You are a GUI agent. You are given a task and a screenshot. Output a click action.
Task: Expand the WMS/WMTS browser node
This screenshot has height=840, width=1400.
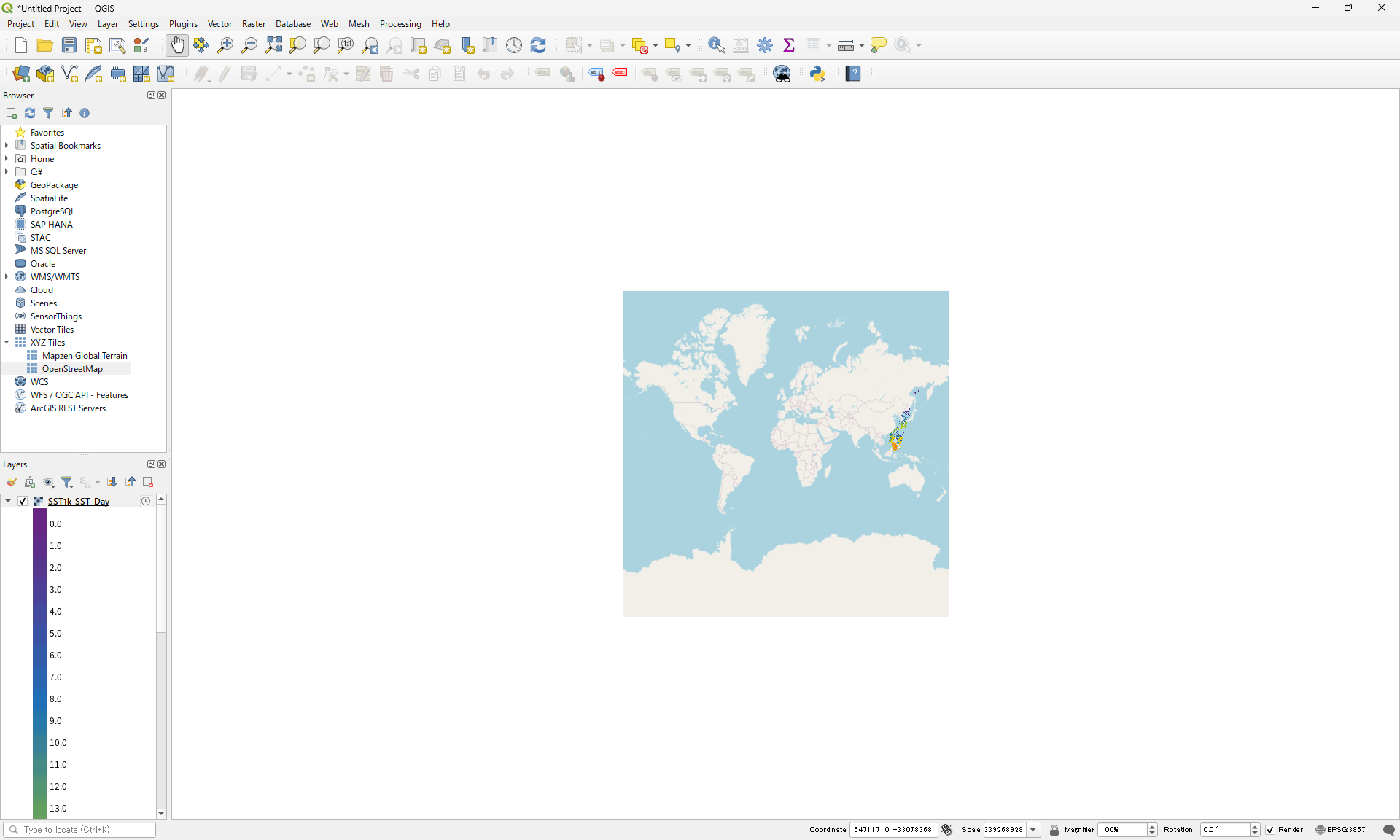click(7, 276)
